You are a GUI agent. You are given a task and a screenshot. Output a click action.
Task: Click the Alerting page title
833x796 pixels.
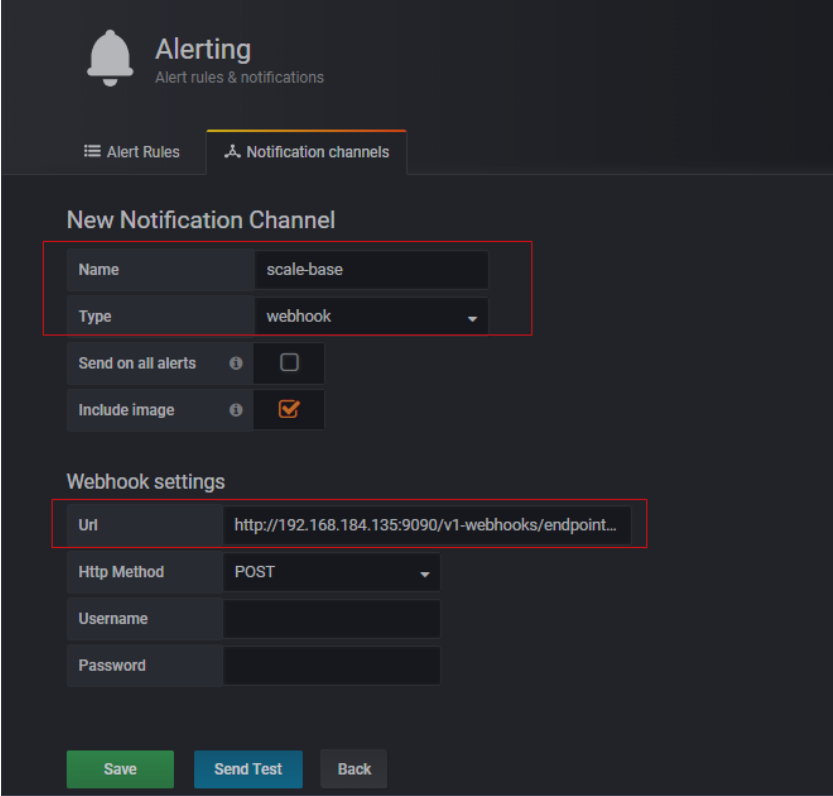[x=203, y=49]
